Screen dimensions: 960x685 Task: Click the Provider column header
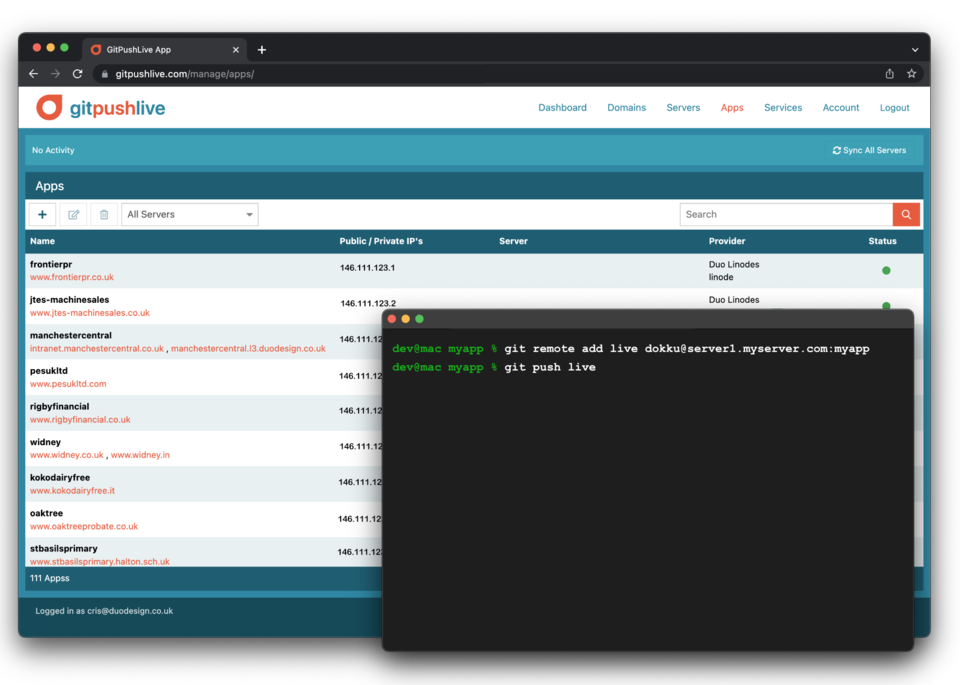pos(727,241)
